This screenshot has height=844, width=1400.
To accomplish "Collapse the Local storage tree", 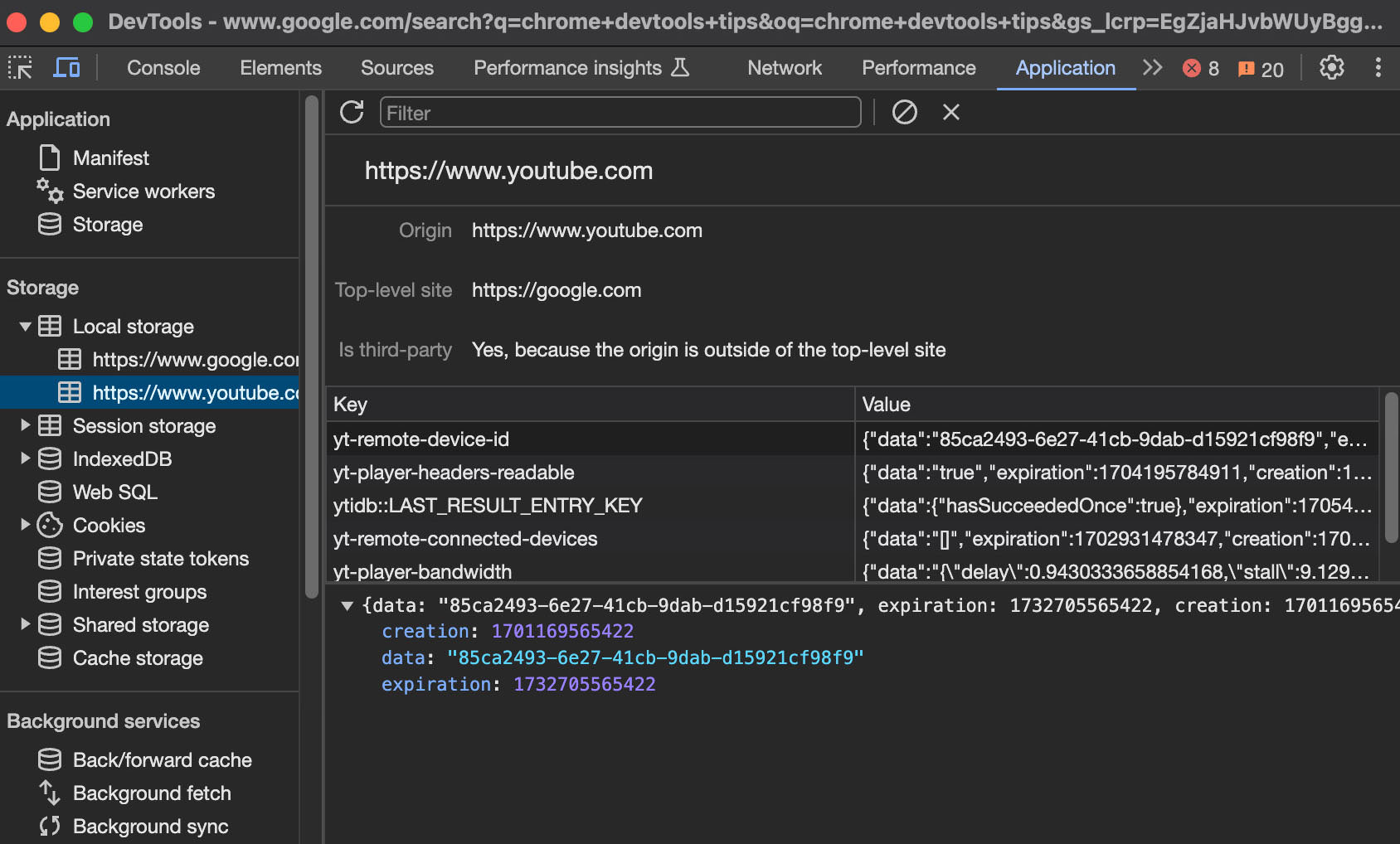I will [26, 327].
